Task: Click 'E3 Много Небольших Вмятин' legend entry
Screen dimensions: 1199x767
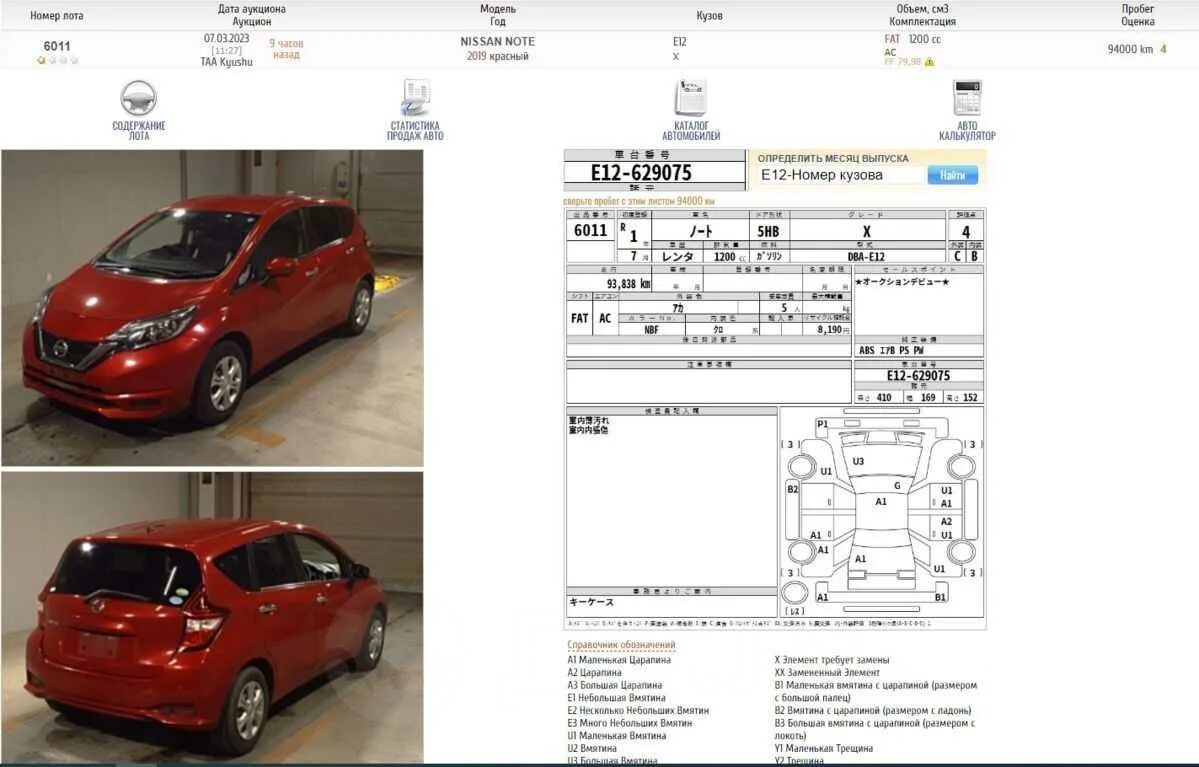Action: pos(629,723)
